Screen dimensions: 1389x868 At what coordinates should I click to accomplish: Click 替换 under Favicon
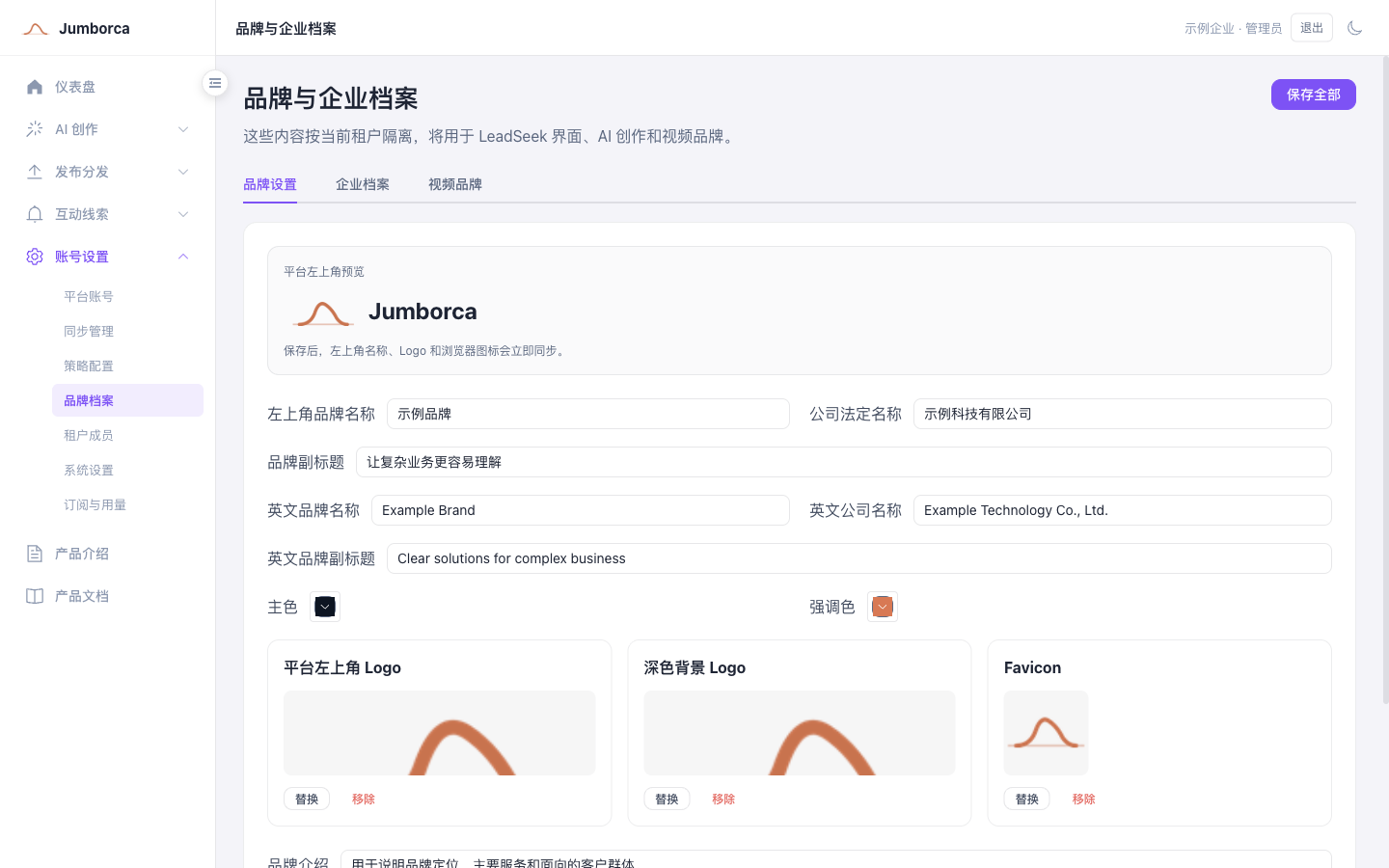point(1027,799)
